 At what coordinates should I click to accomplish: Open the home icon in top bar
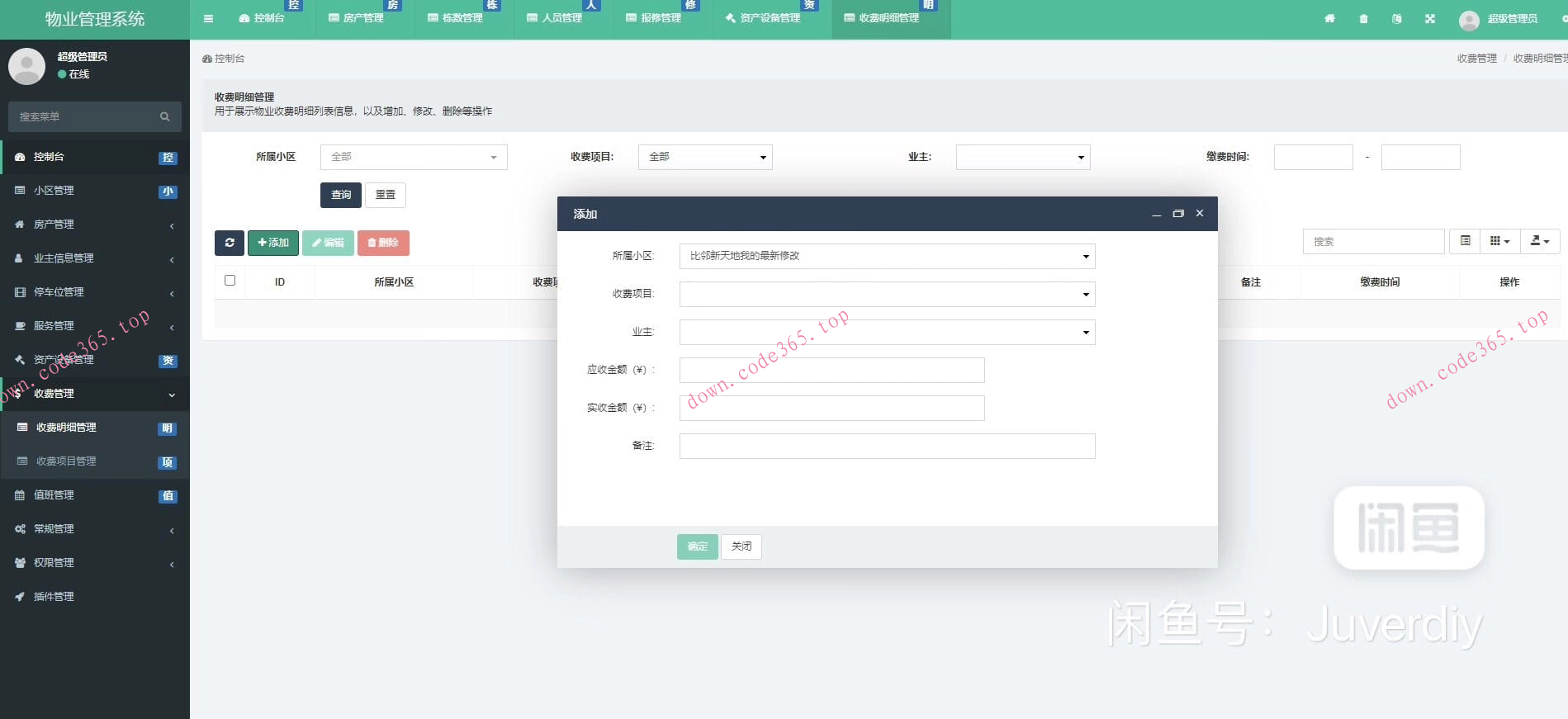coord(1329,18)
